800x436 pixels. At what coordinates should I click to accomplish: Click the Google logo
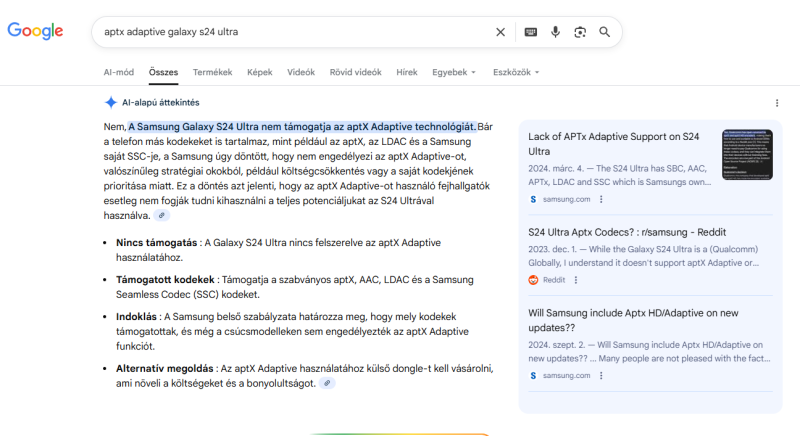[35, 31]
